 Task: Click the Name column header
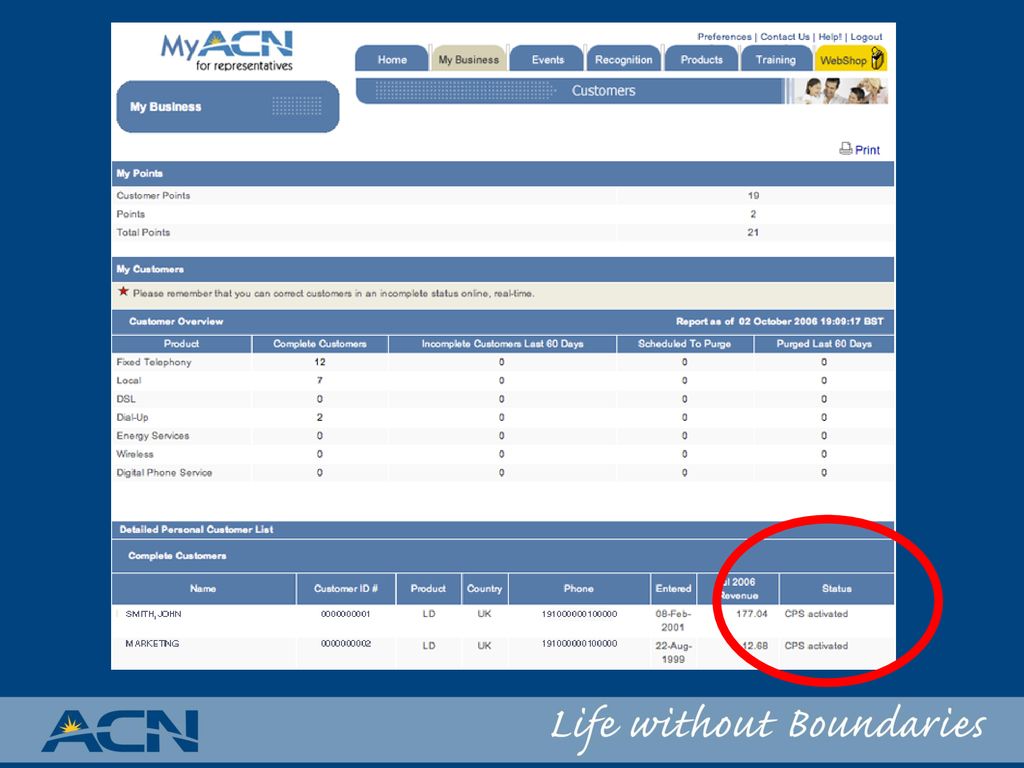pos(203,588)
